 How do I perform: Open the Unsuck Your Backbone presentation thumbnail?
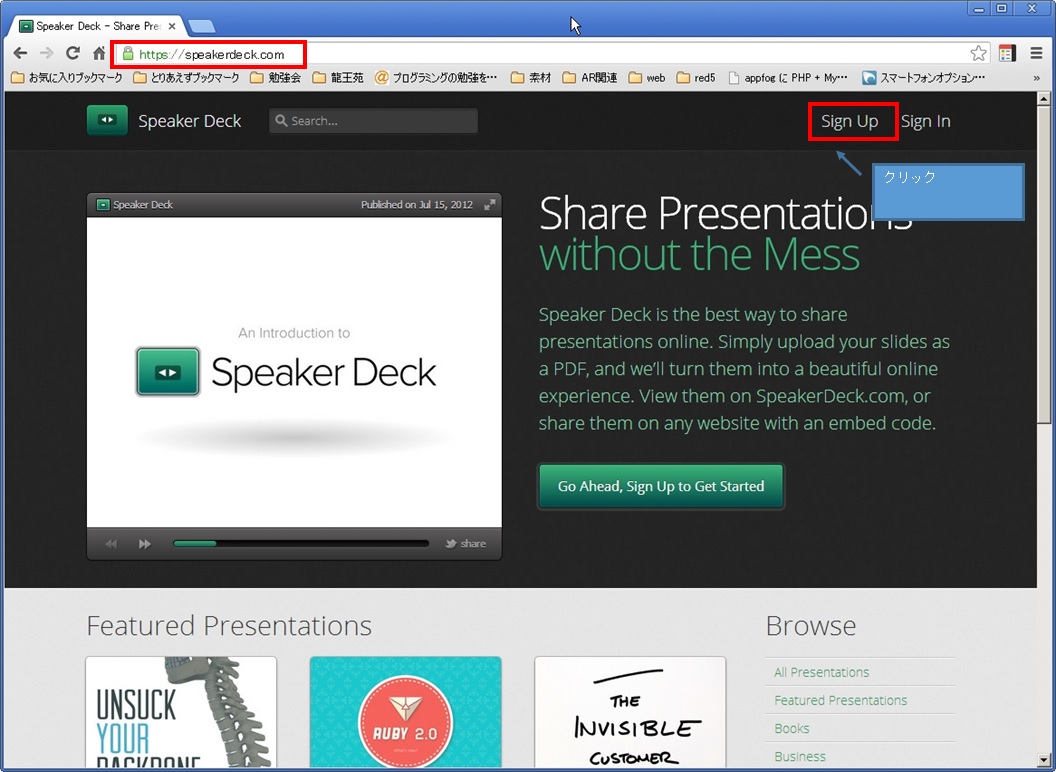click(181, 712)
